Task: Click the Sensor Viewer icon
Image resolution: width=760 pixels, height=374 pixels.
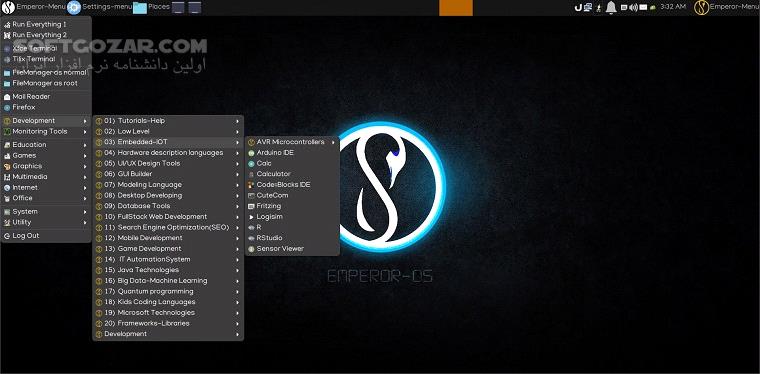Action: (251, 249)
